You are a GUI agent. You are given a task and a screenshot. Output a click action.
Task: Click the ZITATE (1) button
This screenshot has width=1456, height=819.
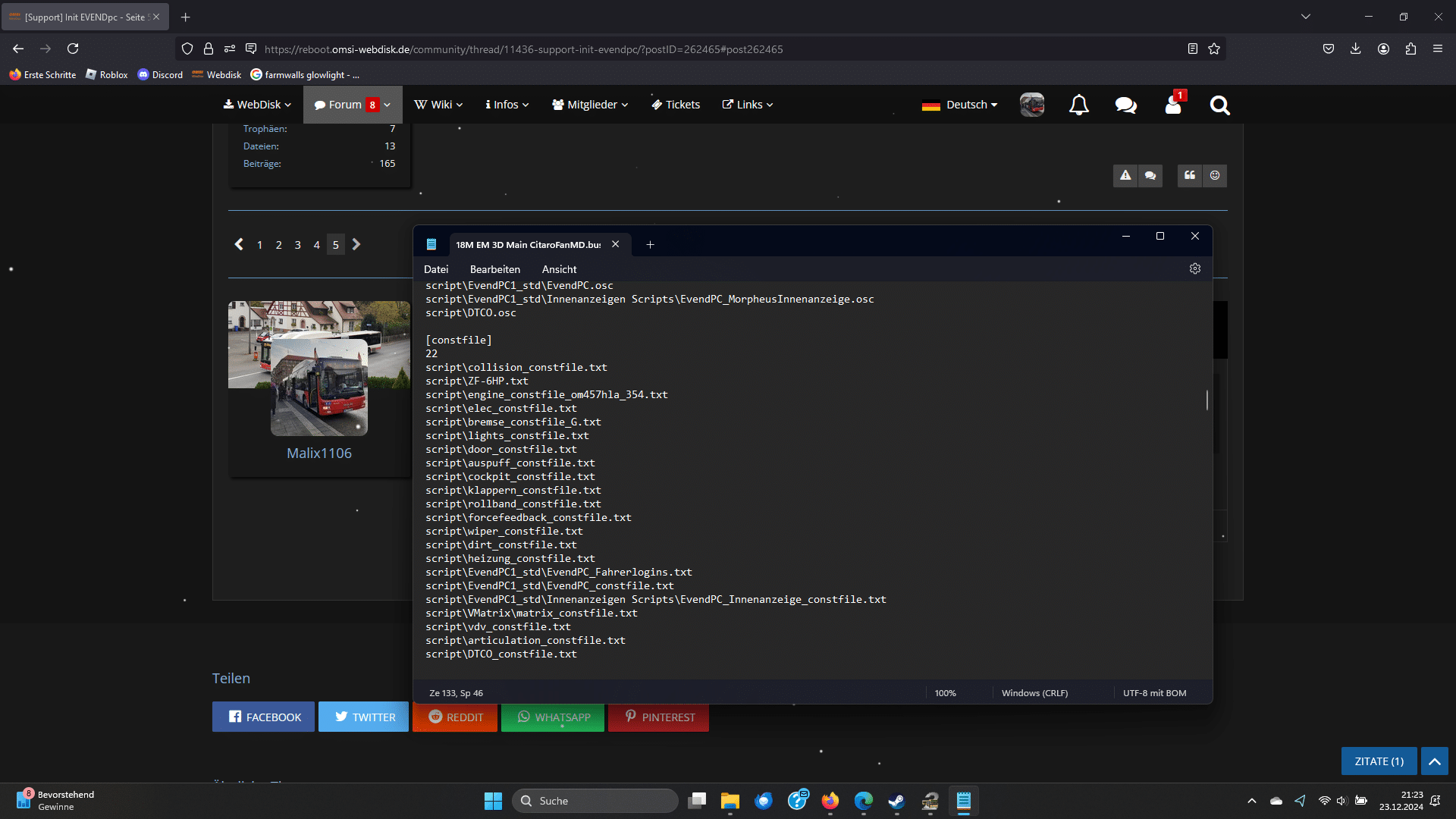point(1379,761)
